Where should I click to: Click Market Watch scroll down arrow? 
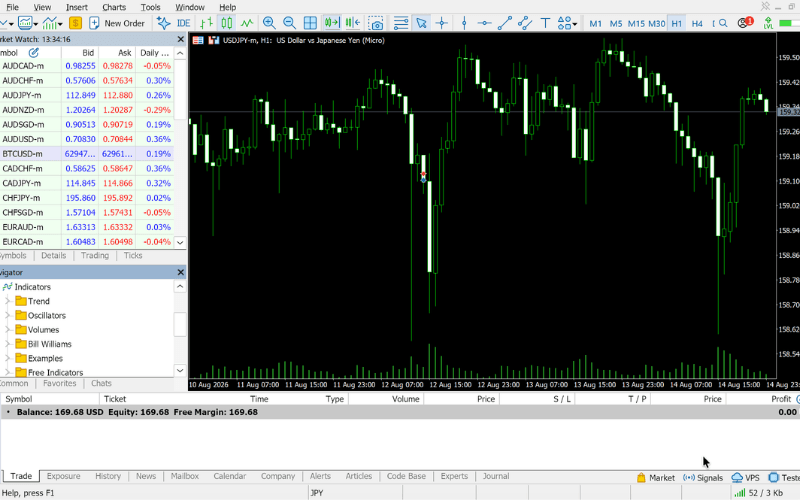coord(180,242)
